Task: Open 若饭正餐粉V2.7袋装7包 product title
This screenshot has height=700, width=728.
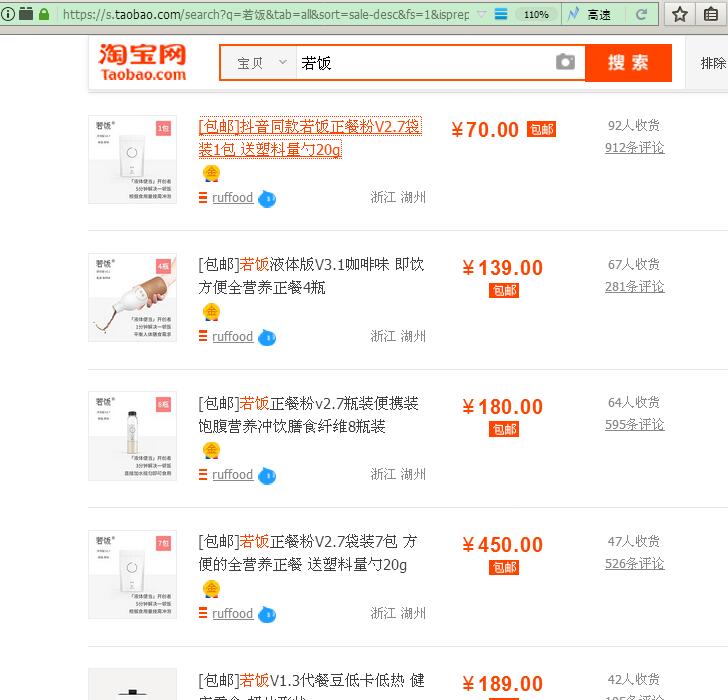Action: [x=307, y=553]
